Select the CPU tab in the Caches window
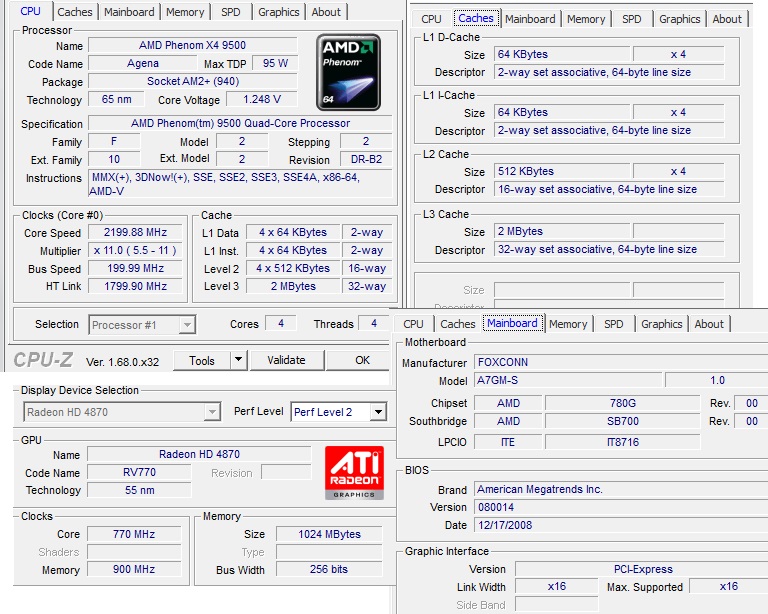Image resolution: width=768 pixels, height=614 pixels. pos(431,19)
